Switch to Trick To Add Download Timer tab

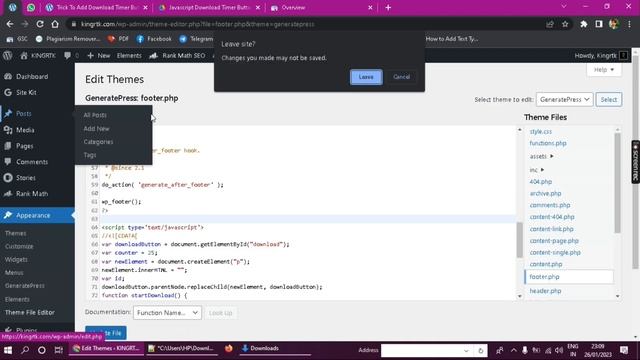[x=96, y=7]
